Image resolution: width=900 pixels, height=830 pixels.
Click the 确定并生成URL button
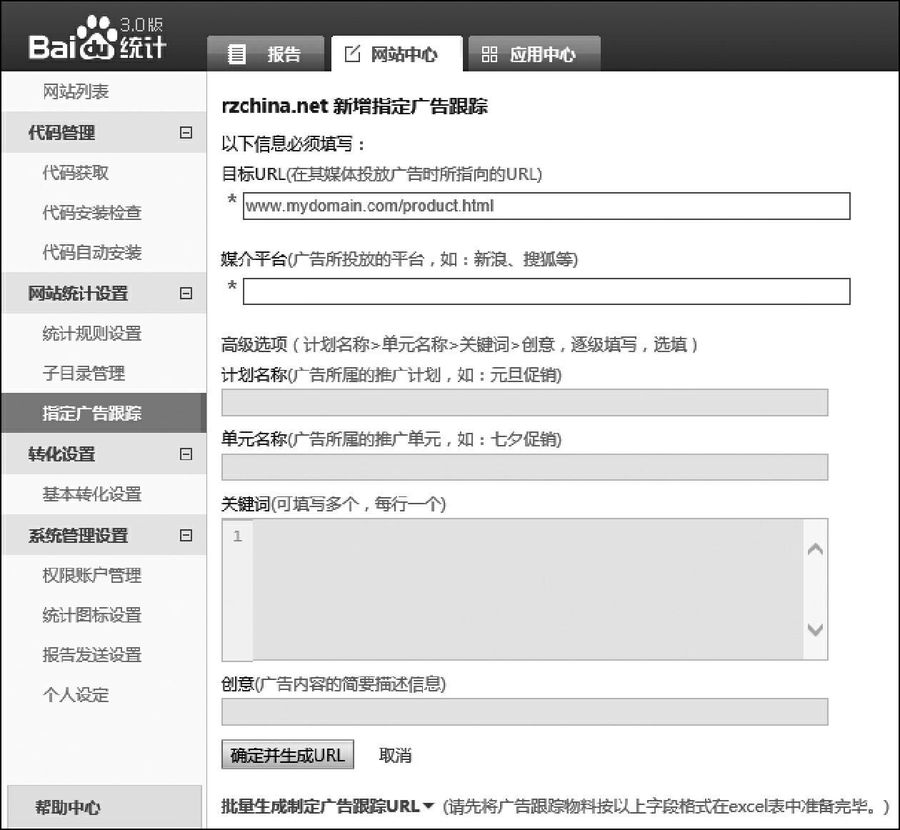pyautogui.click(x=288, y=755)
